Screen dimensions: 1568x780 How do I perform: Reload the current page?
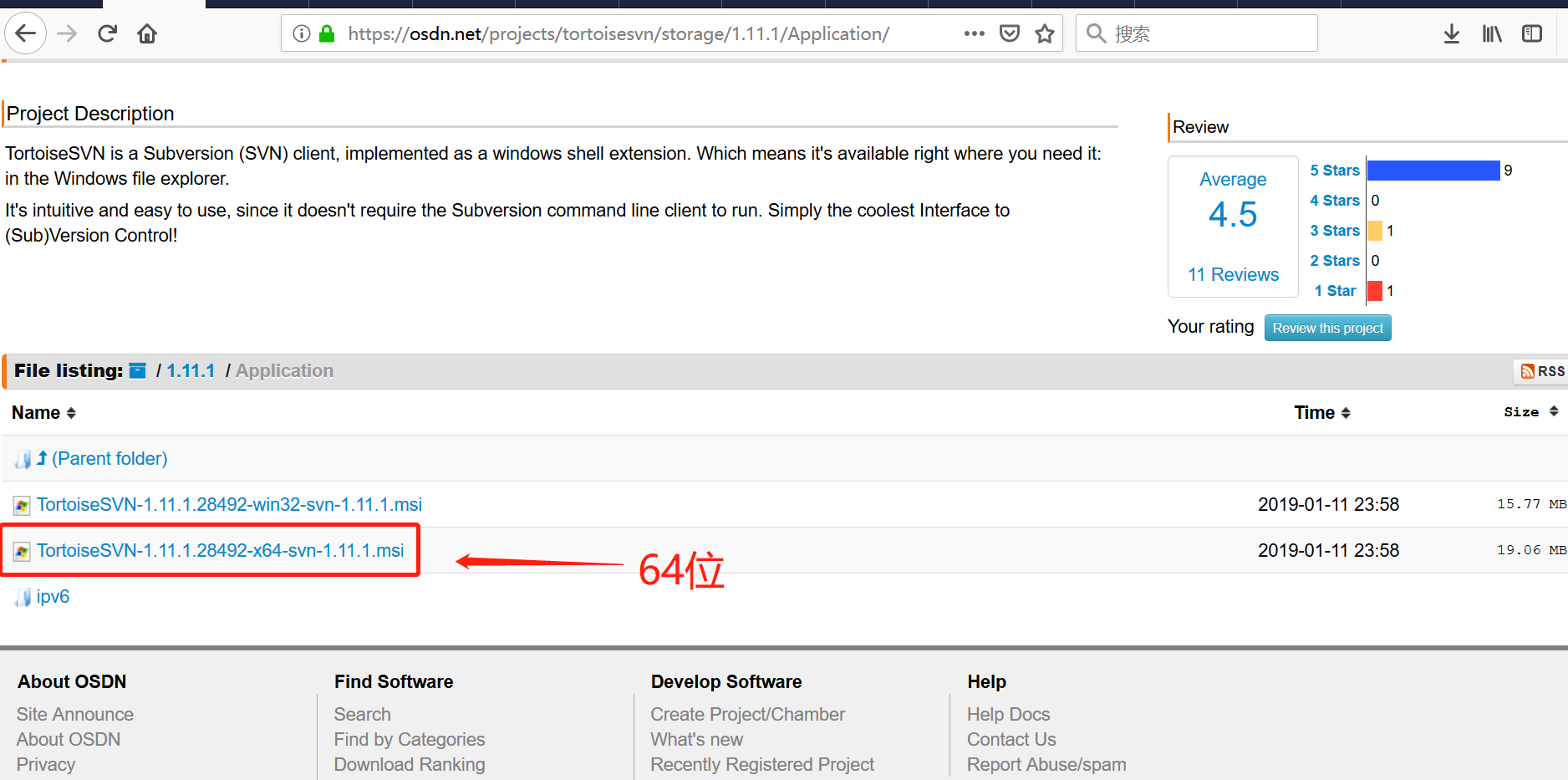pos(107,33)
